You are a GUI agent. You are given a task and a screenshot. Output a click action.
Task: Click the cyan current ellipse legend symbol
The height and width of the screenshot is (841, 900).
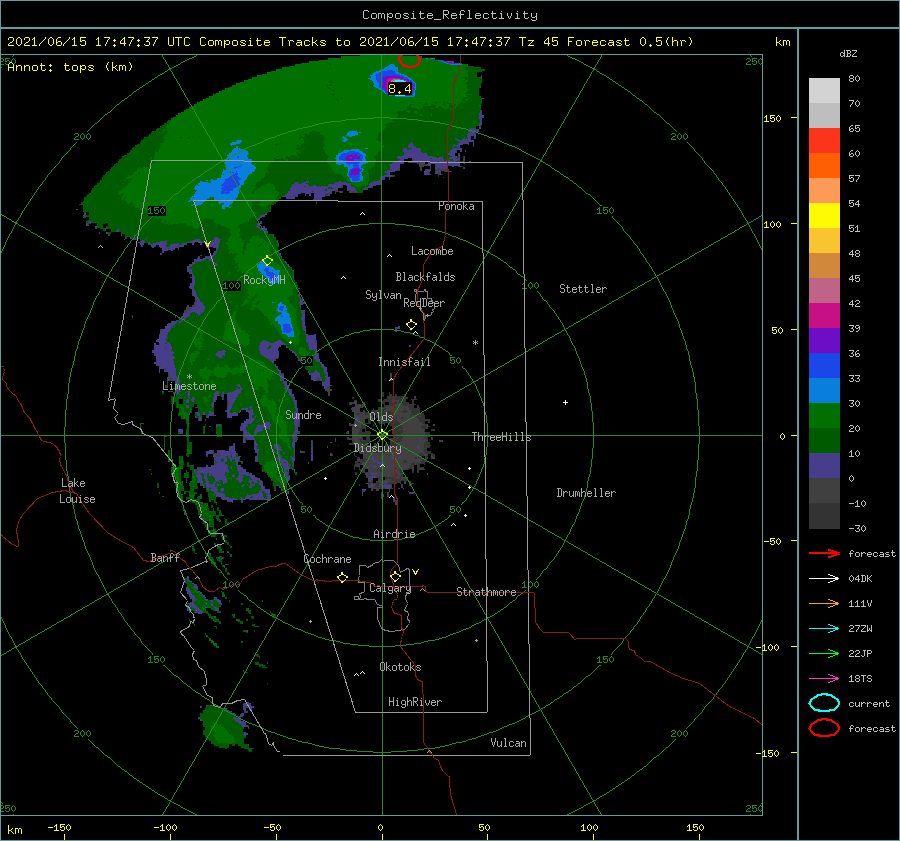click(824, 703)
